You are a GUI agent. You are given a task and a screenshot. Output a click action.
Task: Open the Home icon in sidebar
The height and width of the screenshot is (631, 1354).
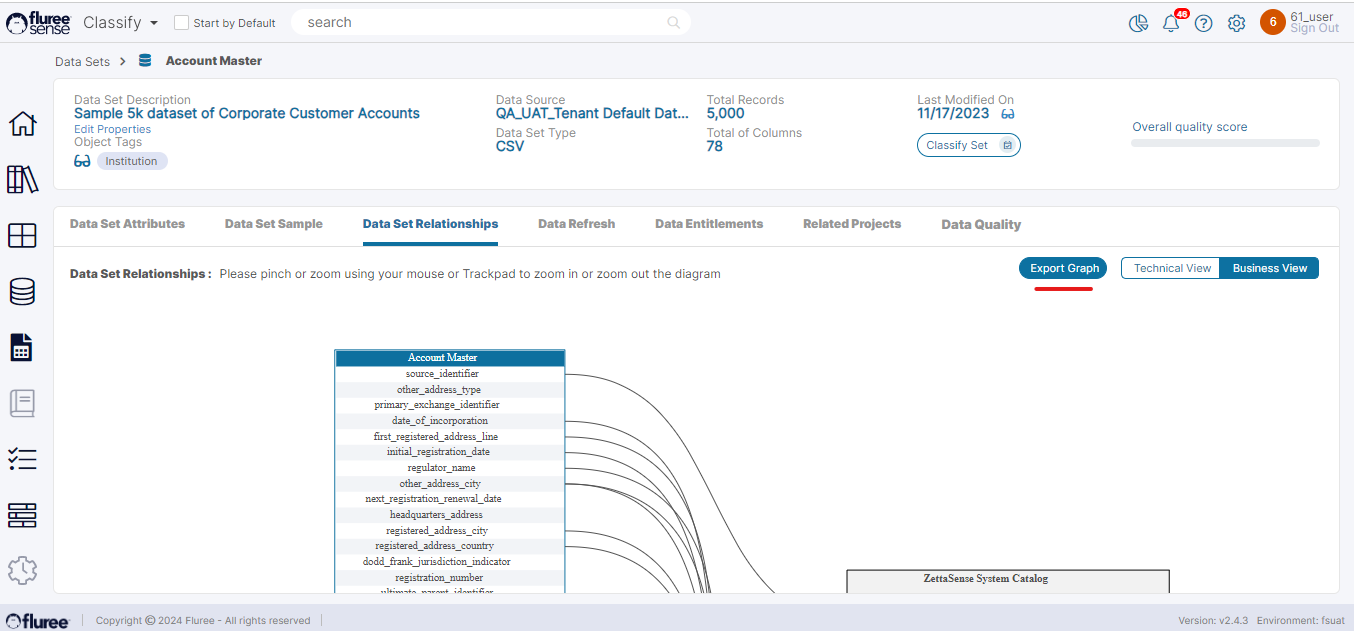coord(22,125)
